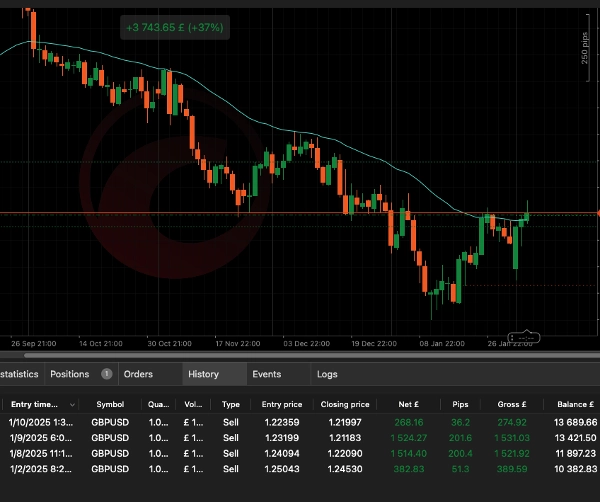Viewport: 600px width, 502px height.
Task: Click the green +3 743.65 £ profit label
Action: pyautogui.click(x=175, y=28)
